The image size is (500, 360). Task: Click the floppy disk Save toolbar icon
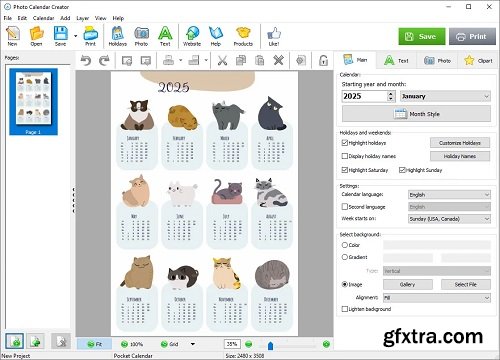pyautogui.click(x=60, y=36)
